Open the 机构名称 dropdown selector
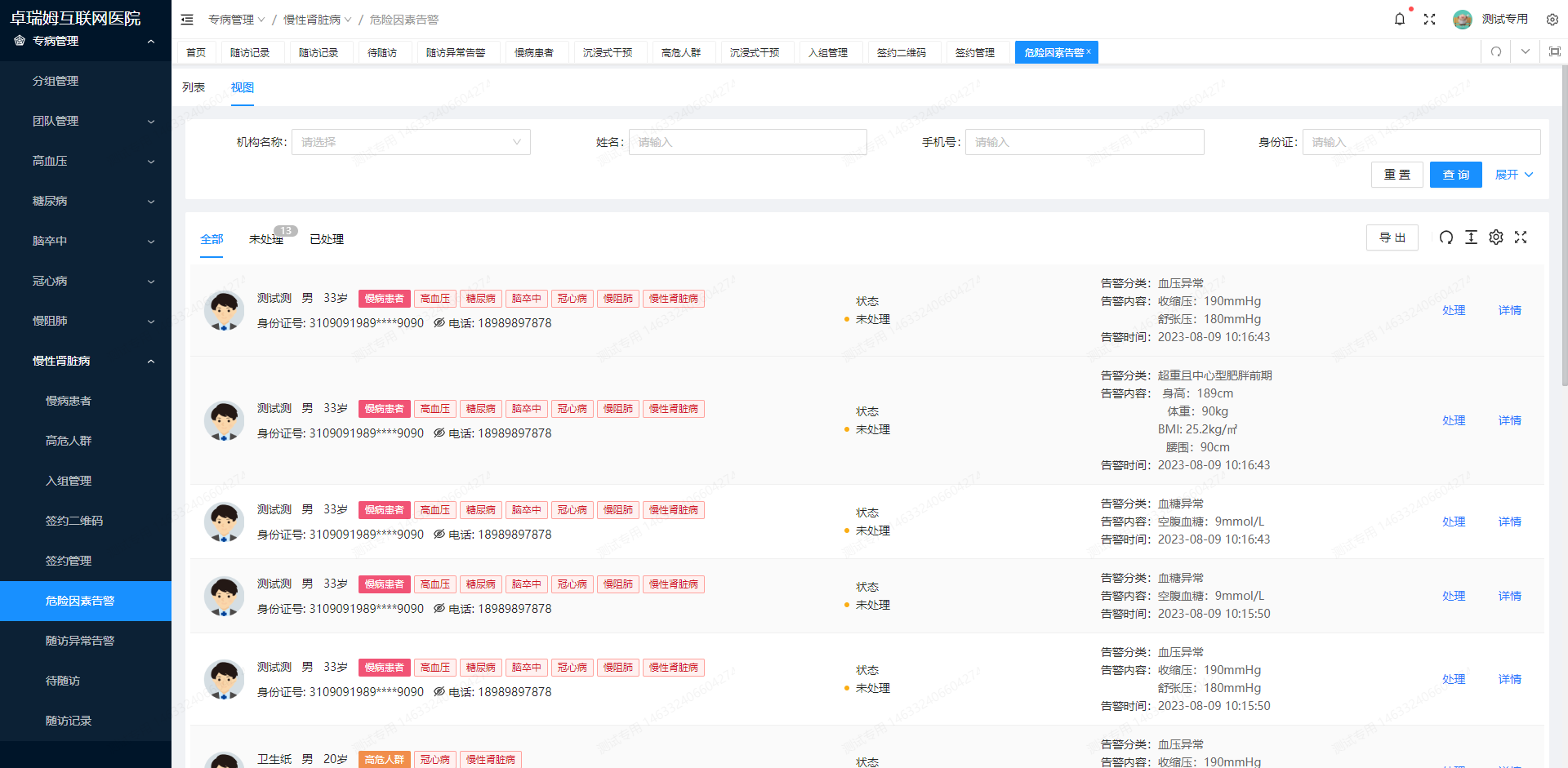 pos(411,142)
